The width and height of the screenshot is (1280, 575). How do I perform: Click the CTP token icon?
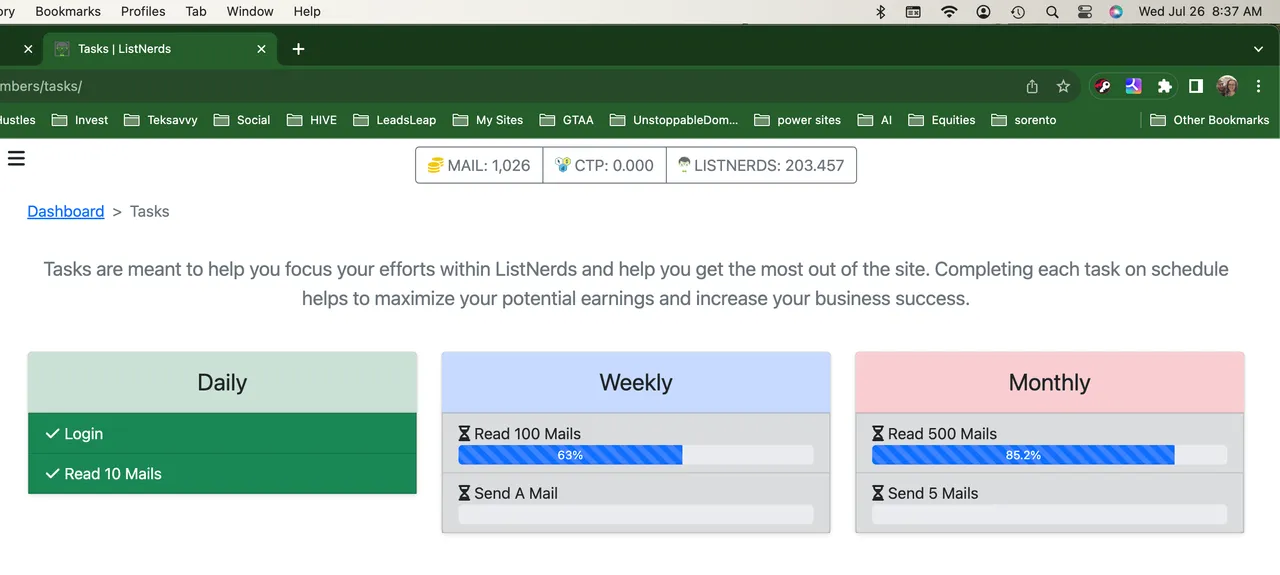563,165
